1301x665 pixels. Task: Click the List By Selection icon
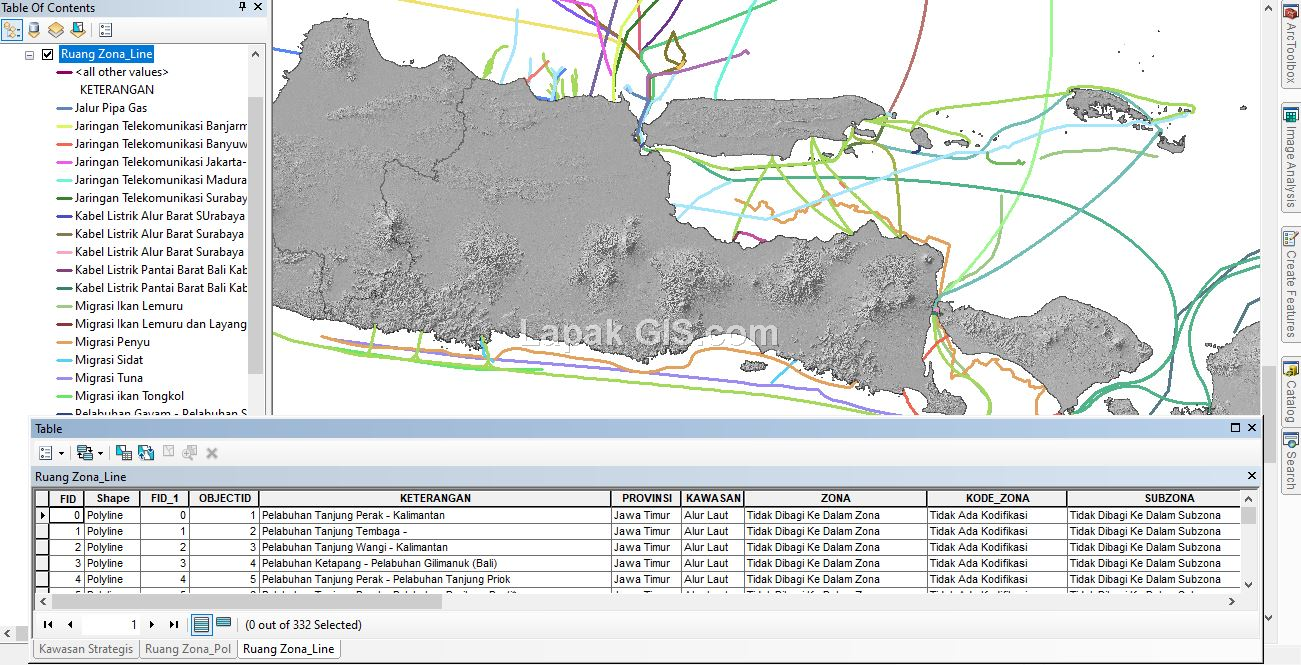tap(78, 29)
